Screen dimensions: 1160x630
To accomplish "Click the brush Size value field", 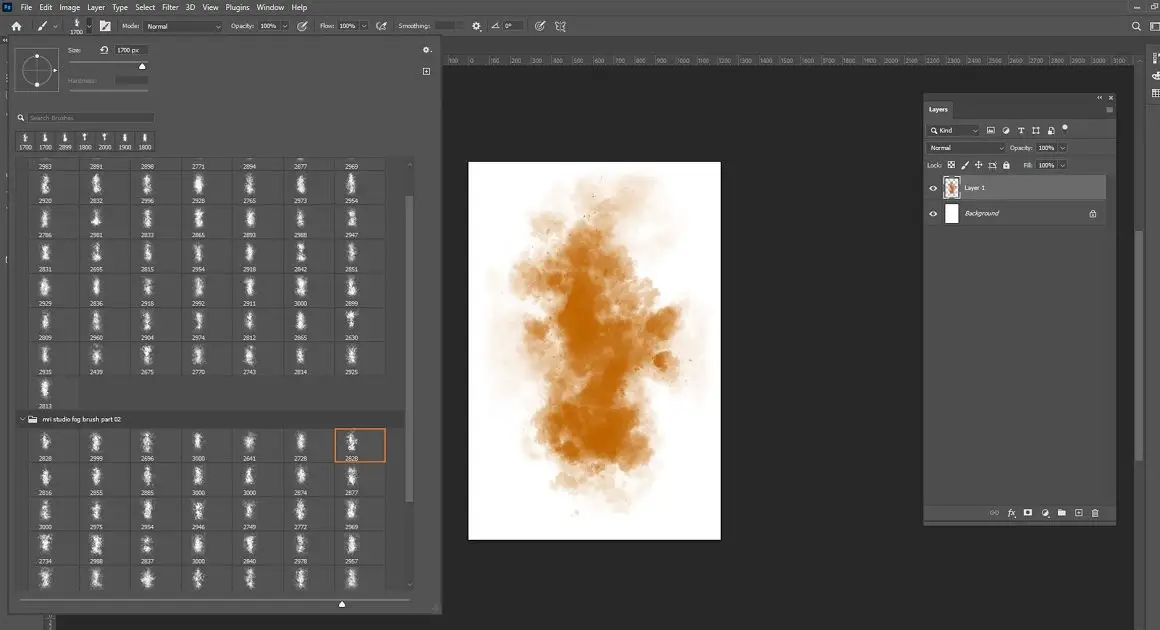I will [x=131, y=50].
